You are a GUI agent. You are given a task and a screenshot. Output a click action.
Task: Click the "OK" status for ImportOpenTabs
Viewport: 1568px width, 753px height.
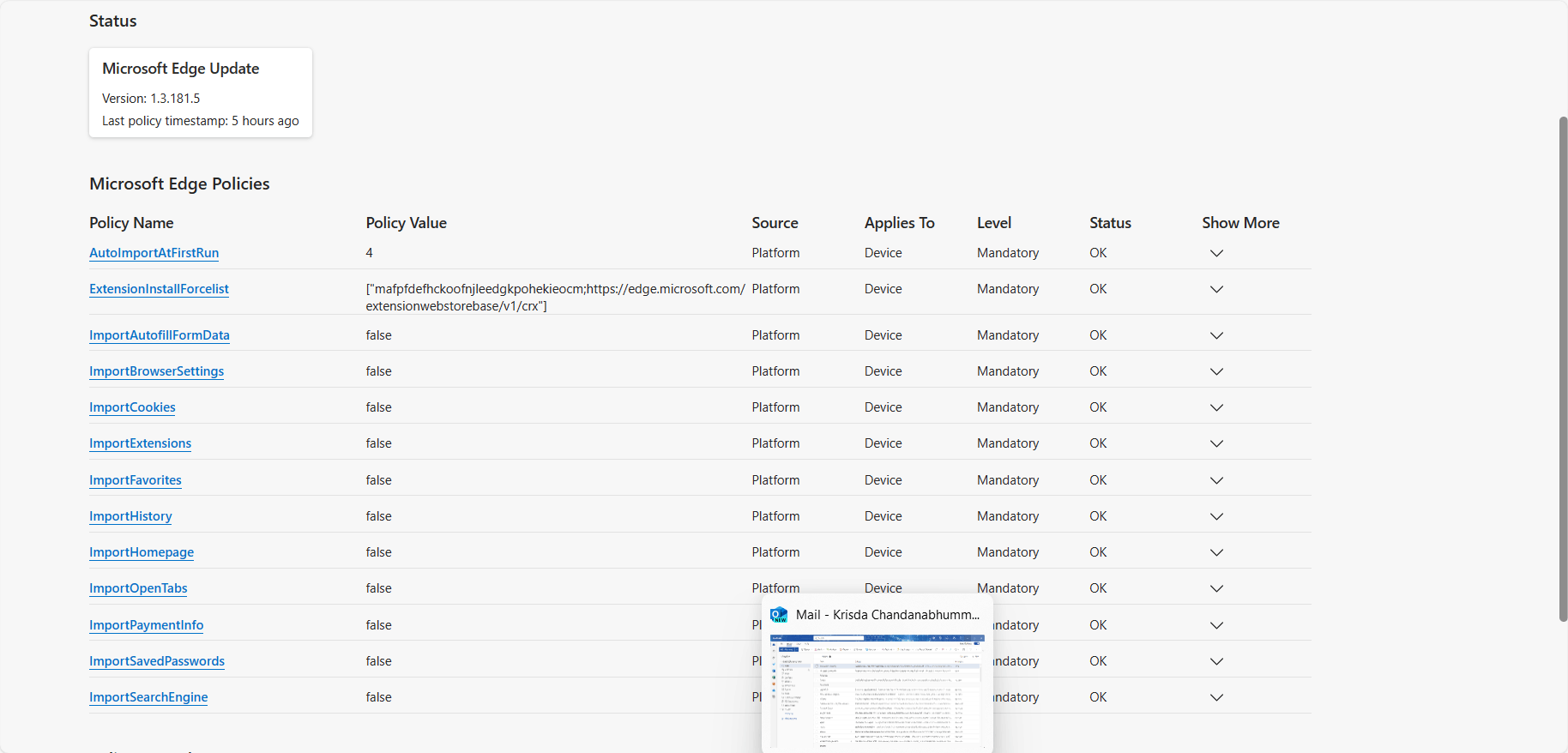point(1099,588)
